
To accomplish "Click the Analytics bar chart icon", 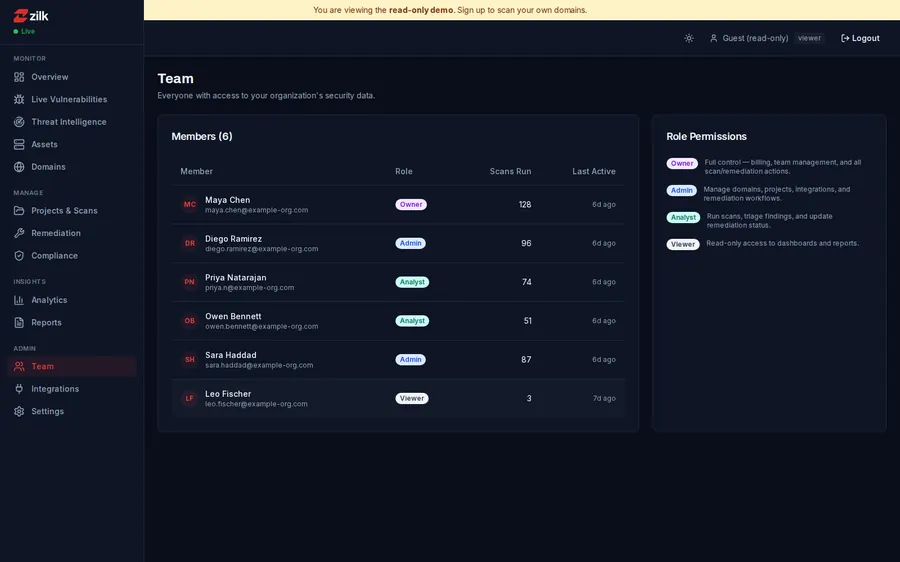I will coord(19,300).
